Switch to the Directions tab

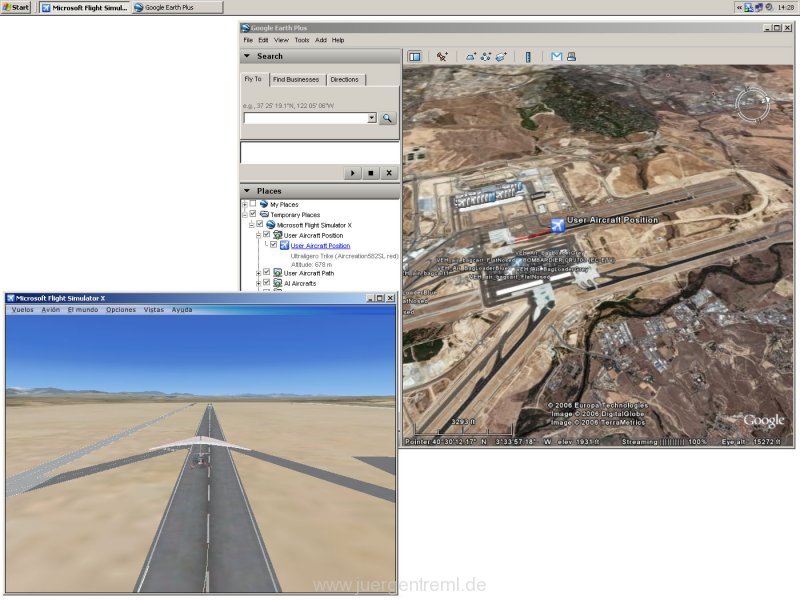point(344,80)
